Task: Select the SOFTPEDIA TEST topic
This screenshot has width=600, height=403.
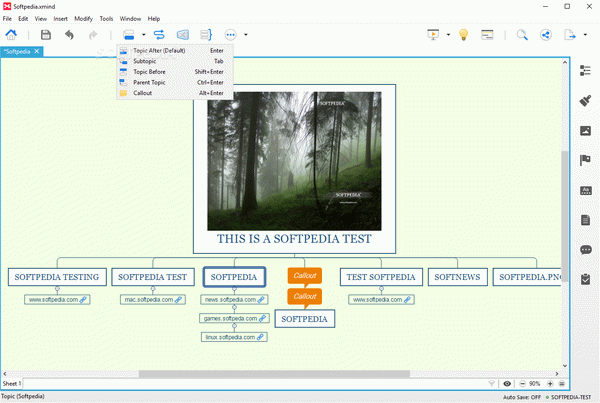Action: point(153,277)
